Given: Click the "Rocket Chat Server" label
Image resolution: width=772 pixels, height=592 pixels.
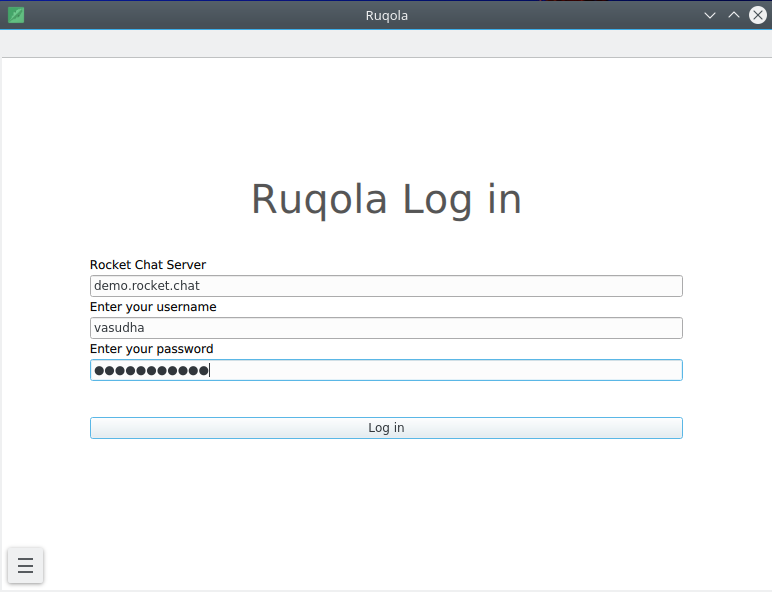Looking at the screenshot, I should [x=148, y=265].
